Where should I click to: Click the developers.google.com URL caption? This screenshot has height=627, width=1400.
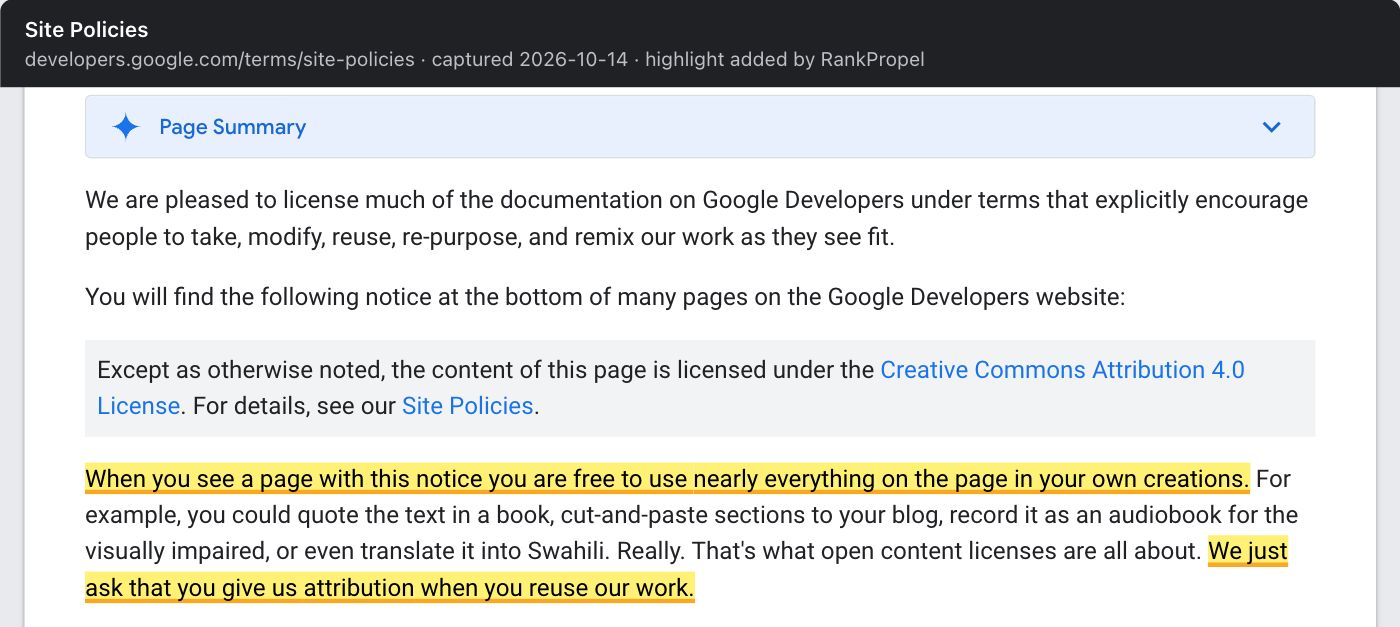coord(220,59)
